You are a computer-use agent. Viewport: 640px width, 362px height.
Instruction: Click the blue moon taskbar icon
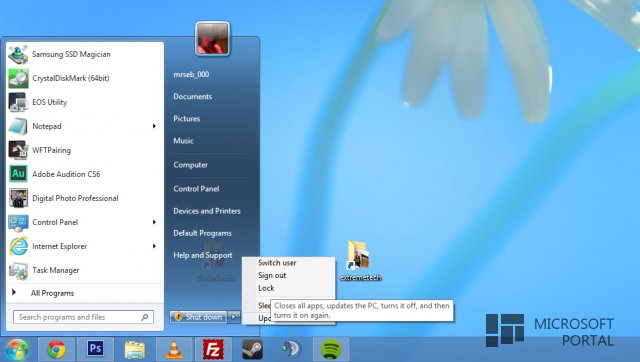click(291, 349)
